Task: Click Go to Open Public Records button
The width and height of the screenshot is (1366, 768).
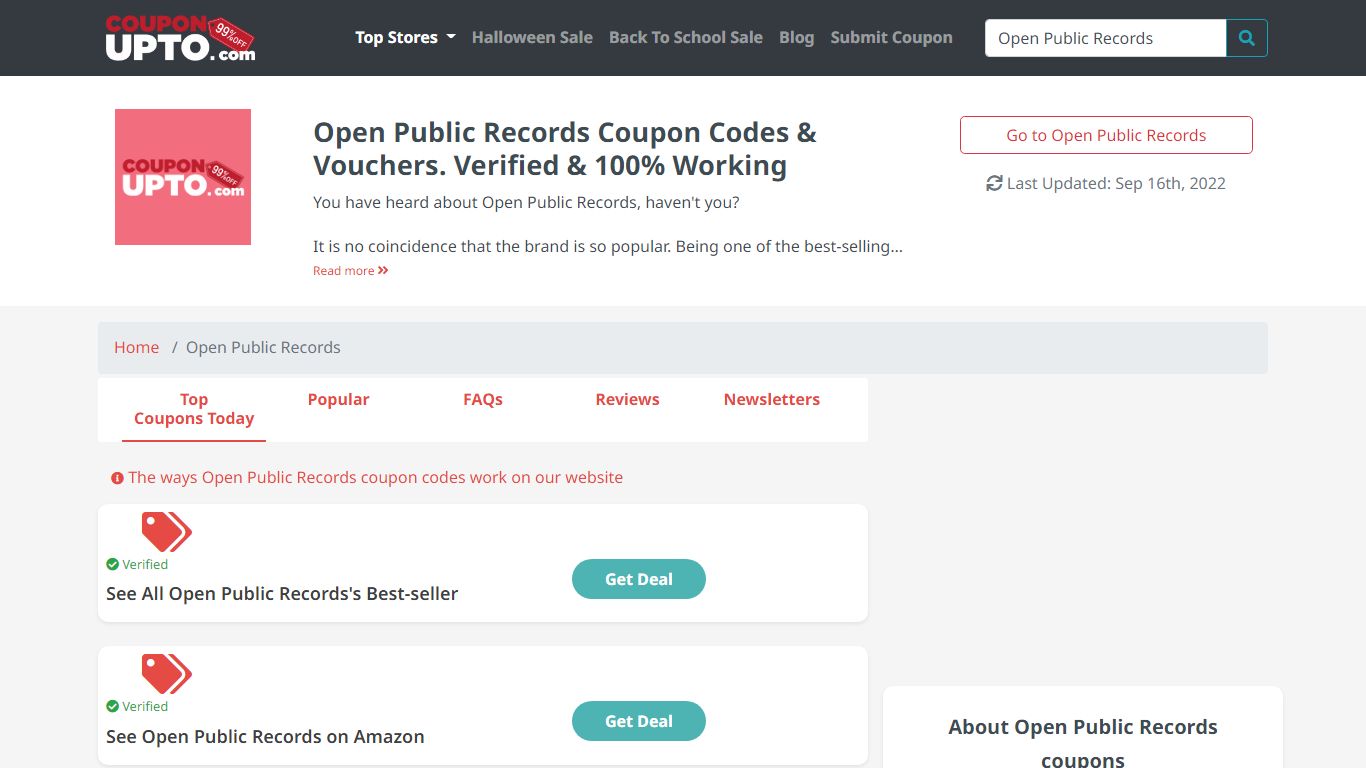Action: tap(1106, 135)
